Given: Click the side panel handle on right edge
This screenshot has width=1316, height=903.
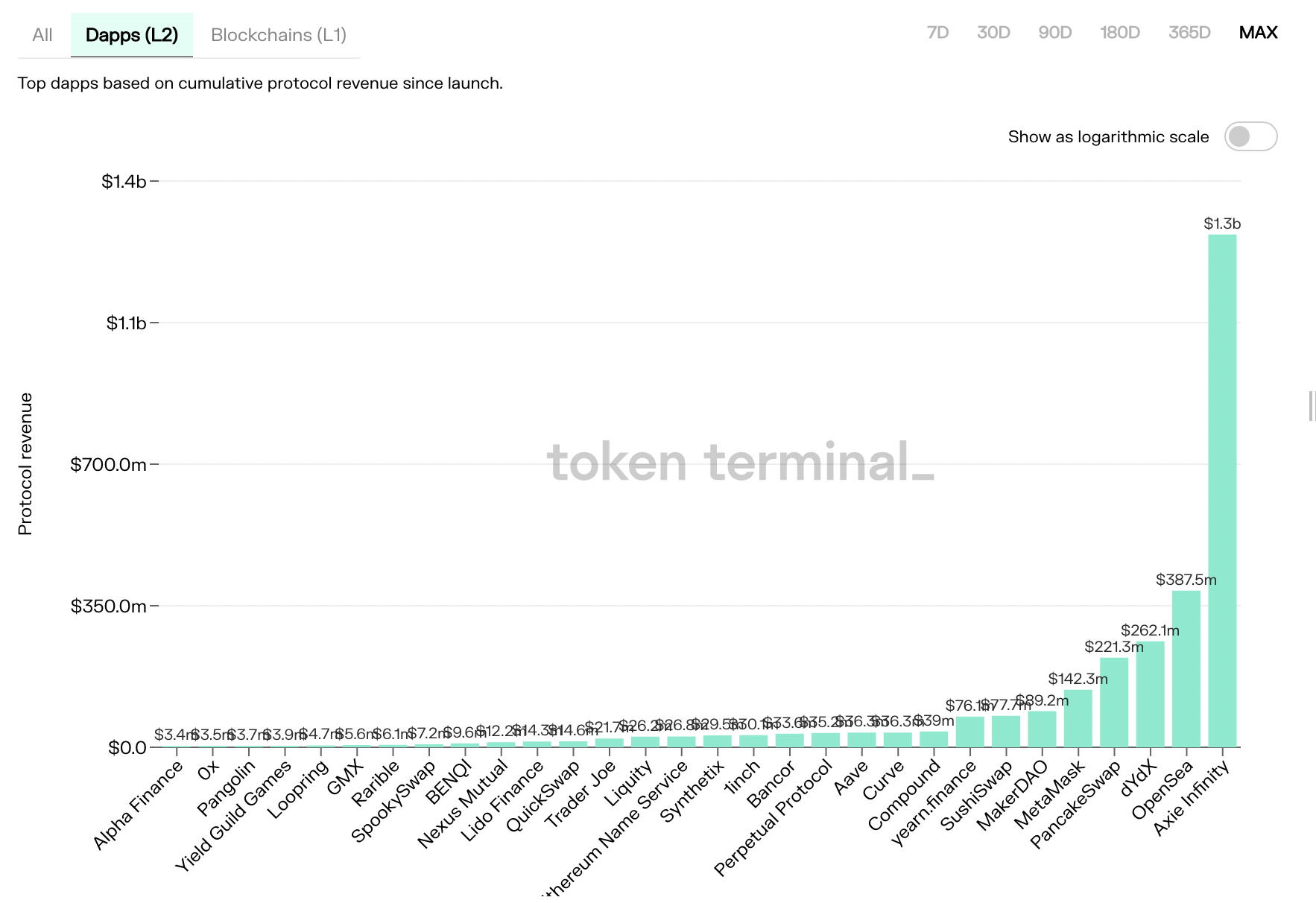Looking at the screenshot, I should pyautogui.click(x=1312, y=406).
